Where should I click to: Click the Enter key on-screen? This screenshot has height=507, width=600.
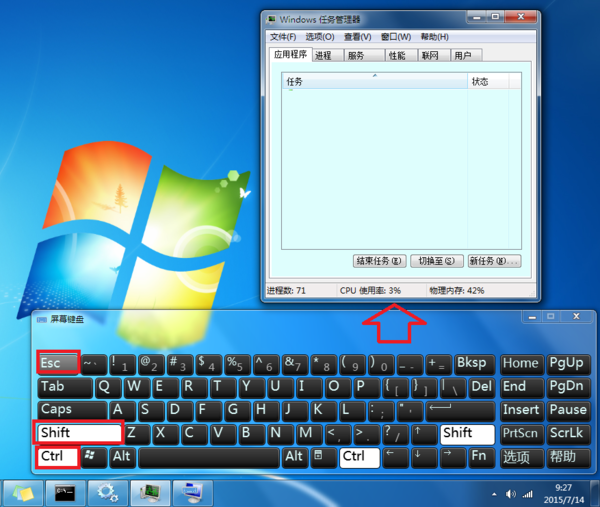pyautogui.click(x=460, y=410)
